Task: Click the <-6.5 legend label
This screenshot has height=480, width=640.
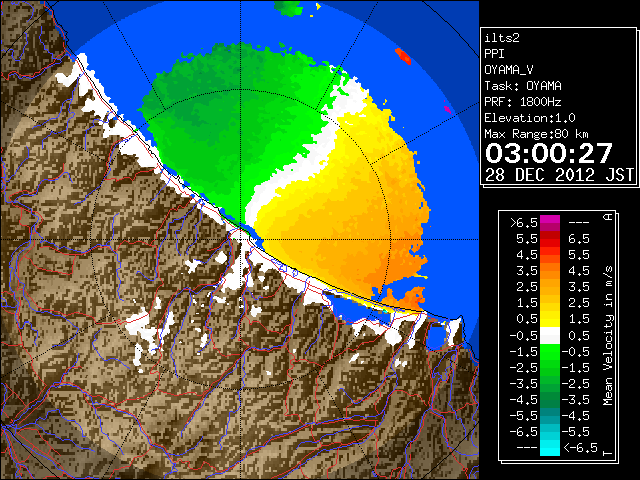Action: [x=580, y=448]
